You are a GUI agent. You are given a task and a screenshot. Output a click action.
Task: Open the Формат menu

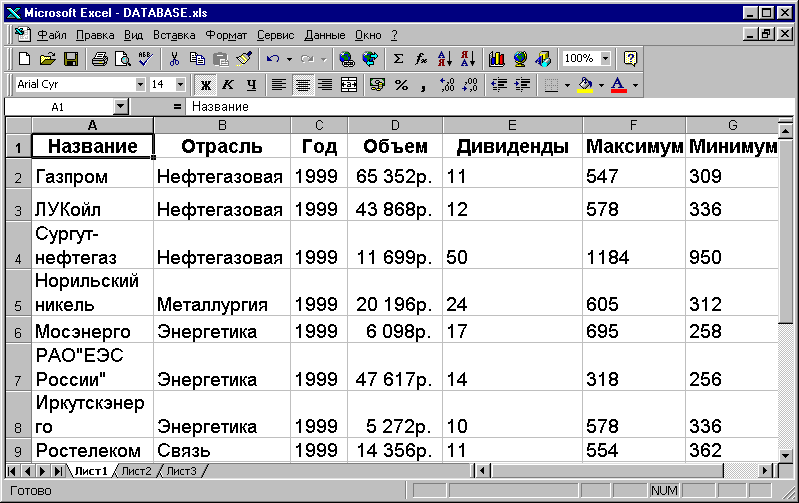[x=226, y=35]
